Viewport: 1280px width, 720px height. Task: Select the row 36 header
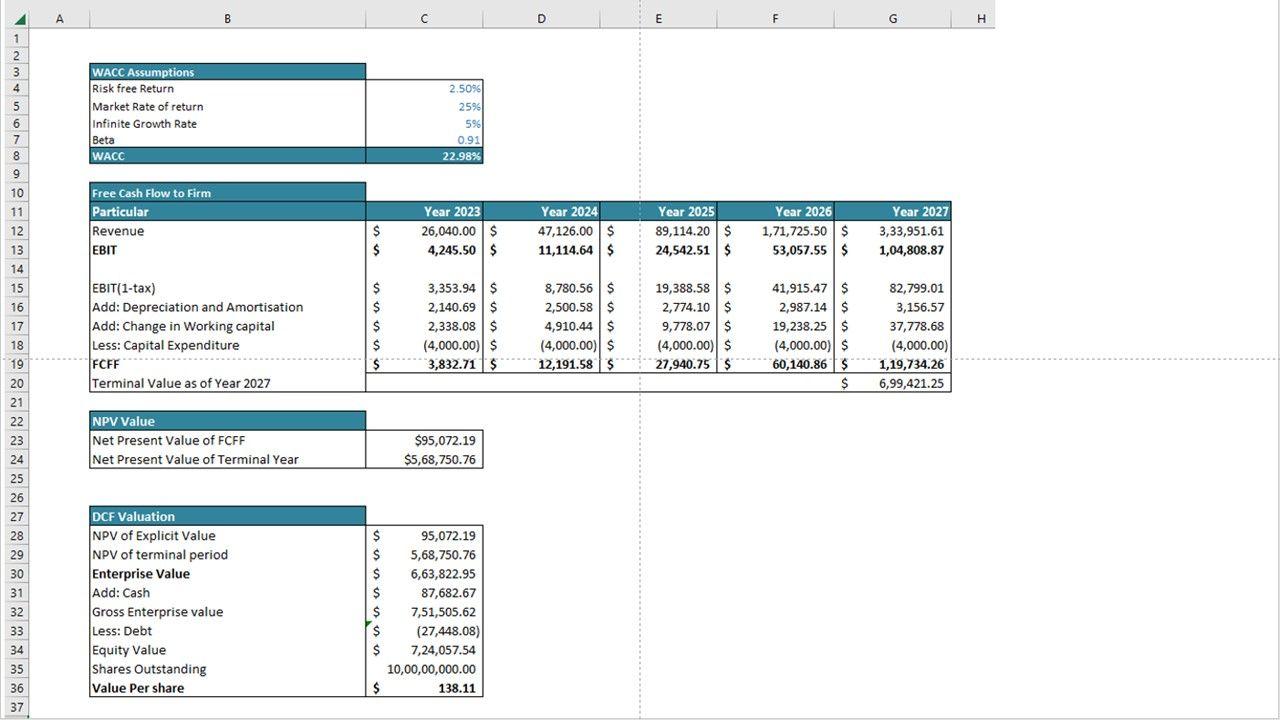pyautogui.click(x=16, y=688)
